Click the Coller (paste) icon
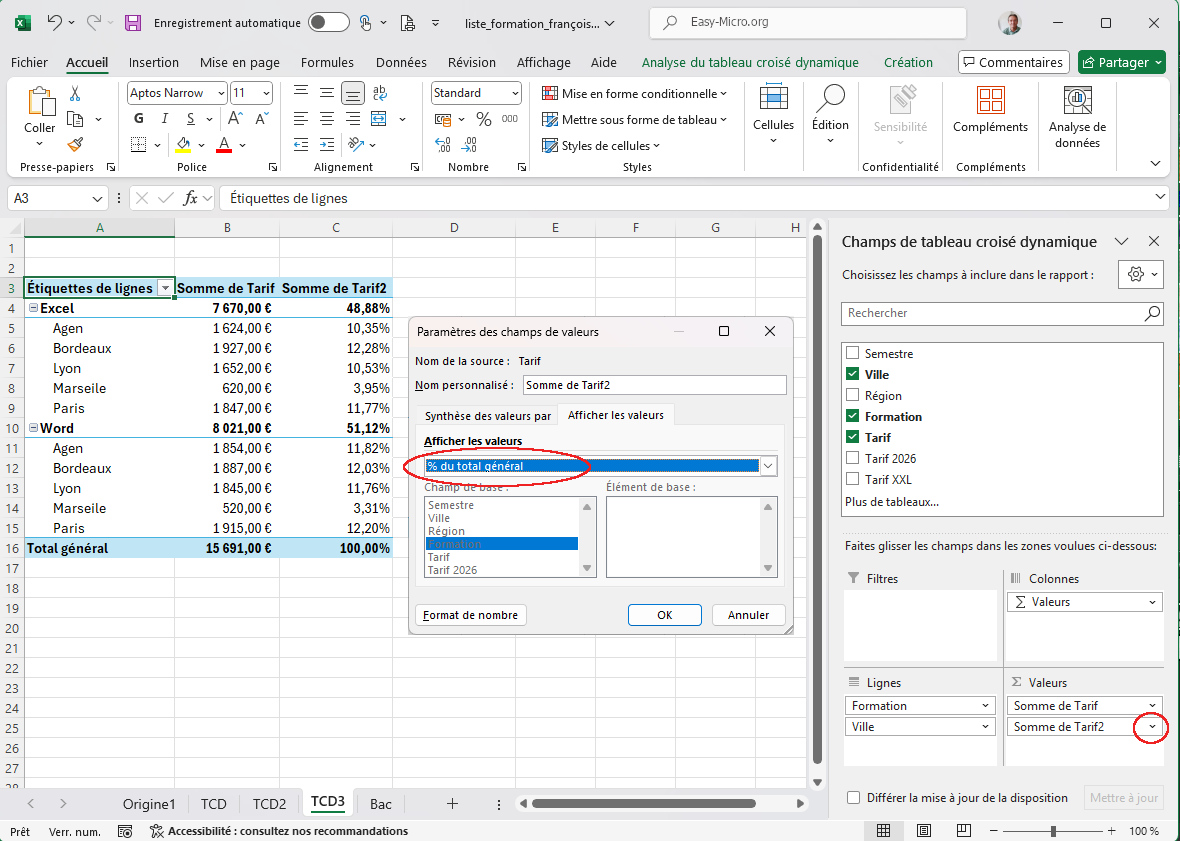Viewport: 1180px width, 841px height. [40, 103]
